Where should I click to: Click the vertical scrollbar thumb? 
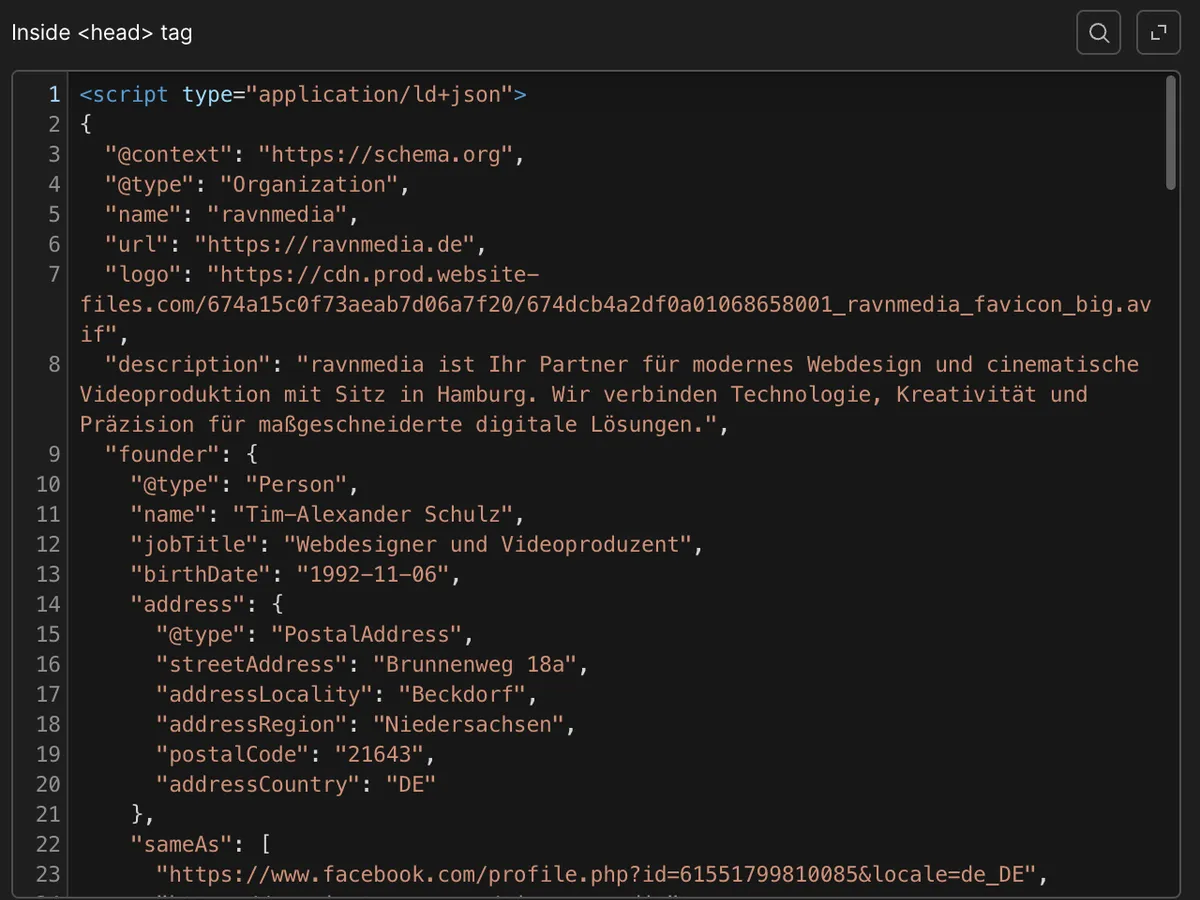(1171, 133)
